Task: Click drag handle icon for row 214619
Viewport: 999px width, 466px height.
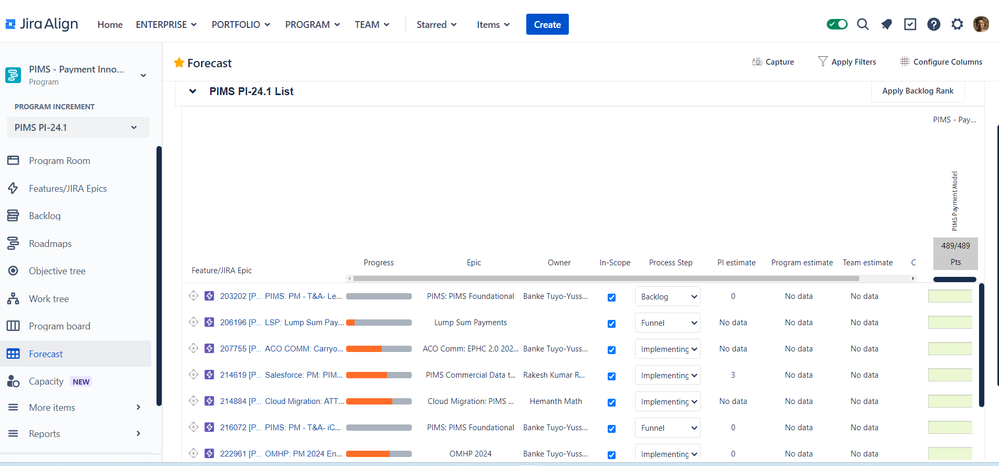Action: (x=194, y=375)
